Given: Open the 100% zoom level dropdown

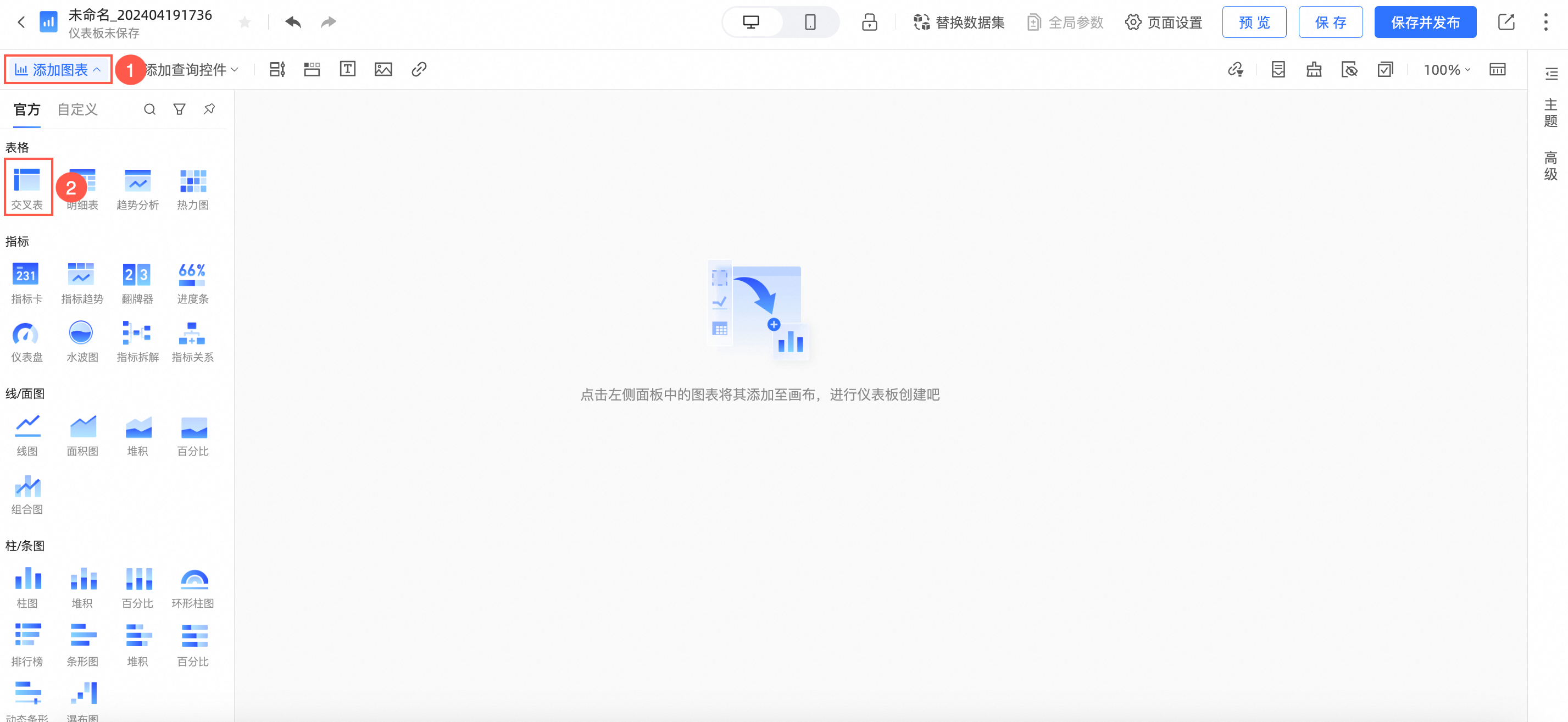Looking at the screenshot, I should (x=1445, y=69).
